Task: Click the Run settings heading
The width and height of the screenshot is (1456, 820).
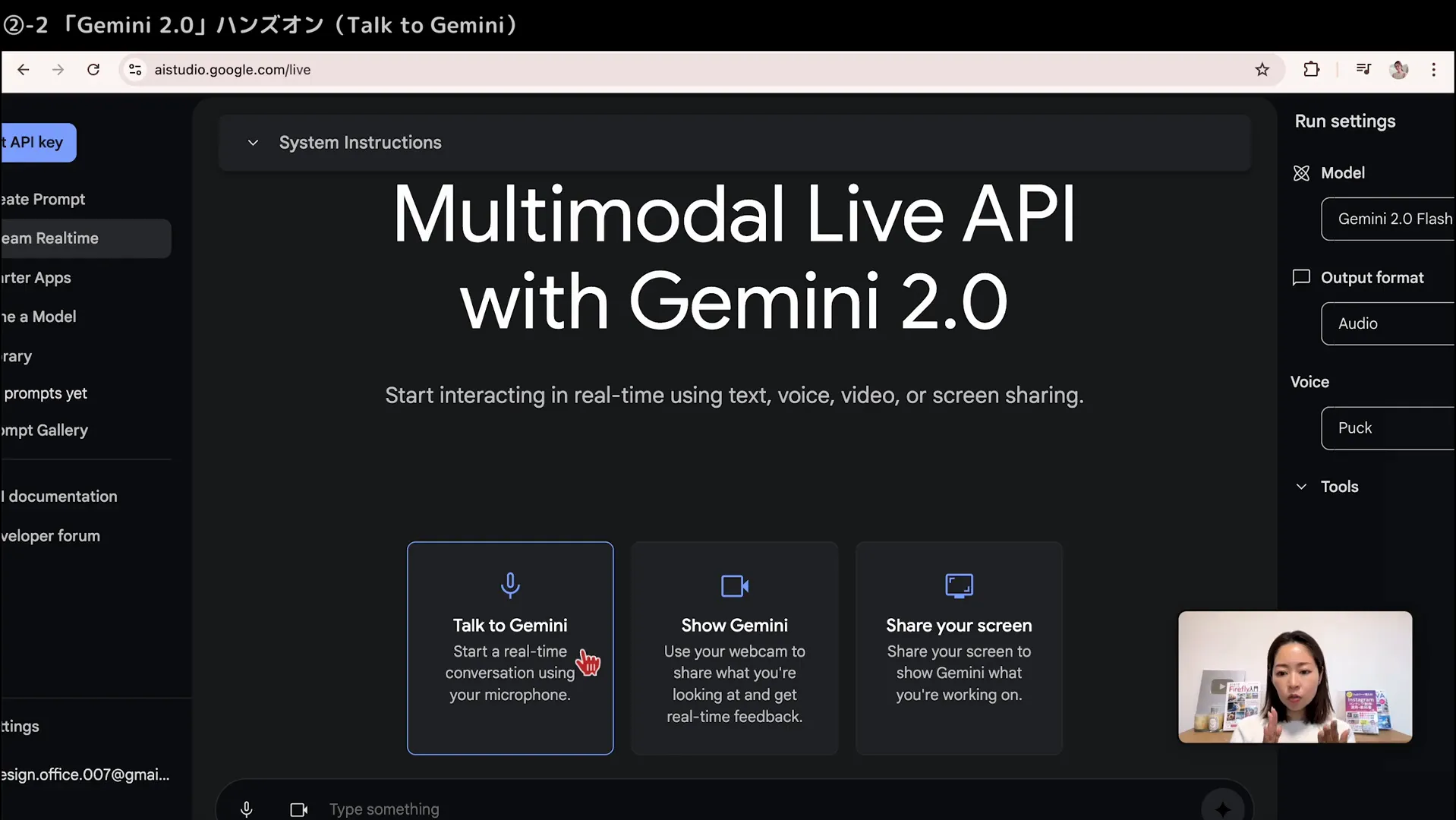Action: click(1345, 121)
